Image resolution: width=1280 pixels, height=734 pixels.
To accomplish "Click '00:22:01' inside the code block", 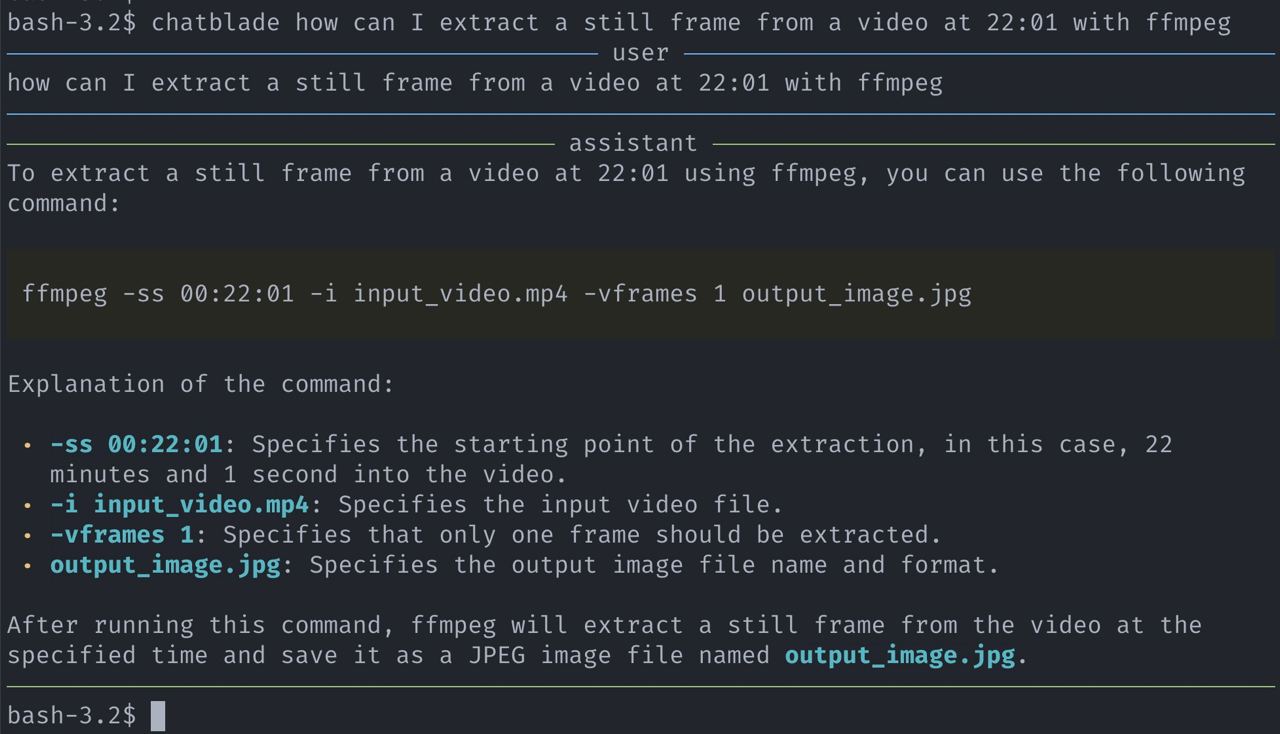I will [238, 294].
